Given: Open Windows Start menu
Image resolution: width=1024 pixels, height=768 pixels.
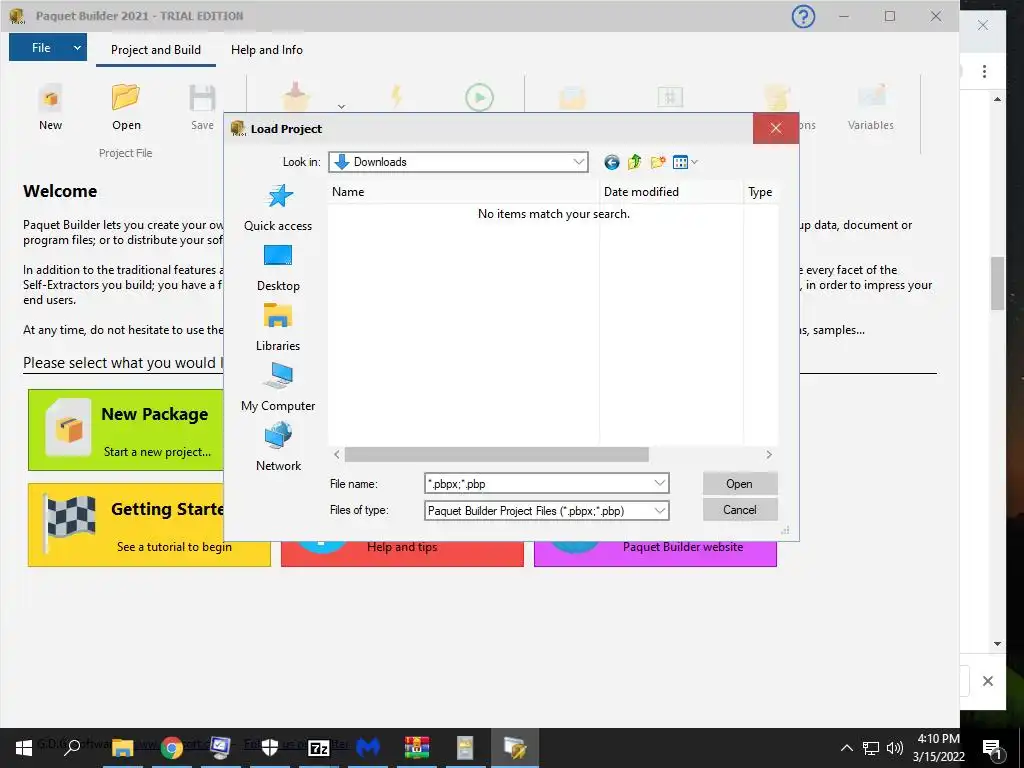Looking at the screenshot, I should pos(24,748).
